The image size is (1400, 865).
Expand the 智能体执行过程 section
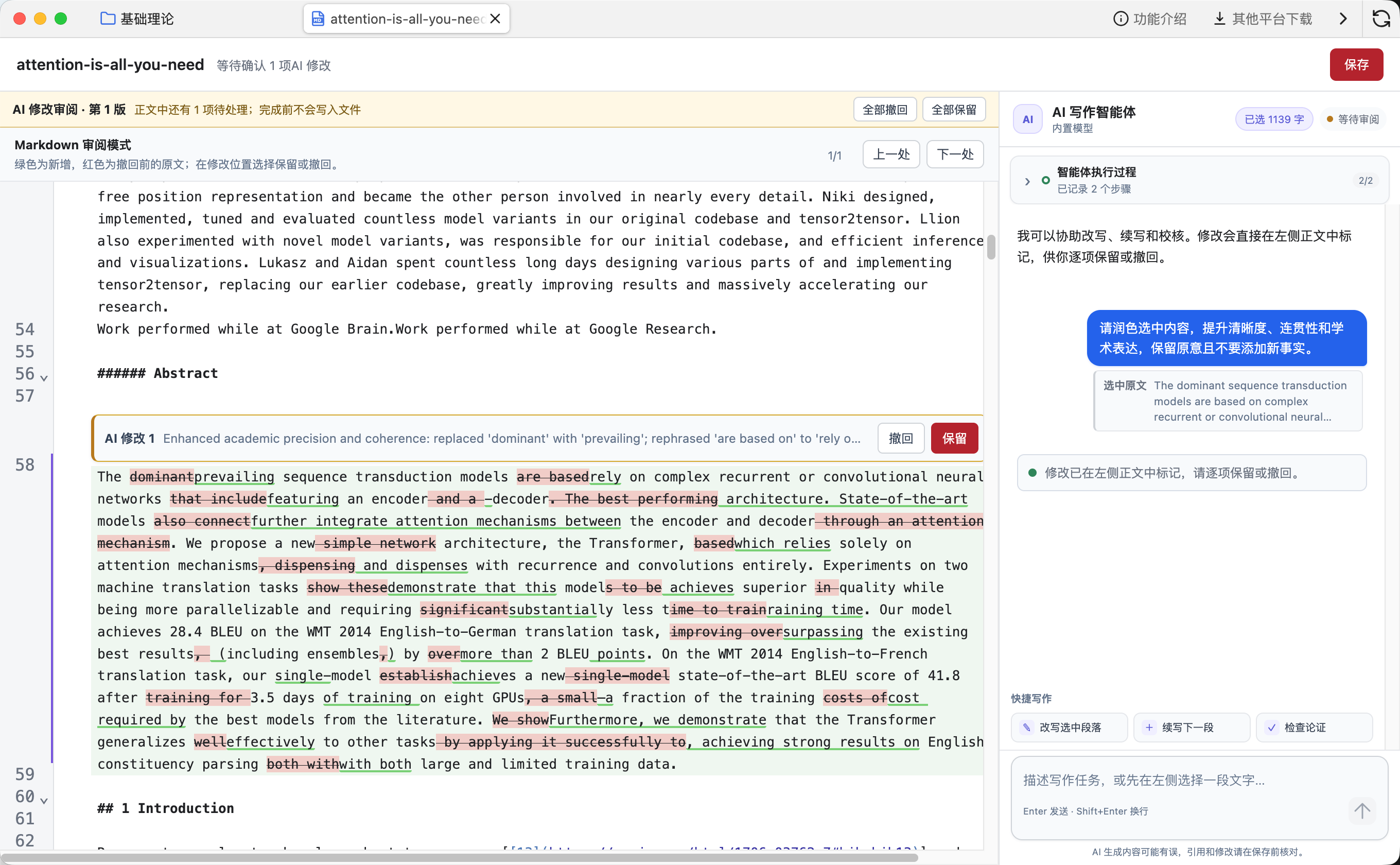click(1028, 181)
